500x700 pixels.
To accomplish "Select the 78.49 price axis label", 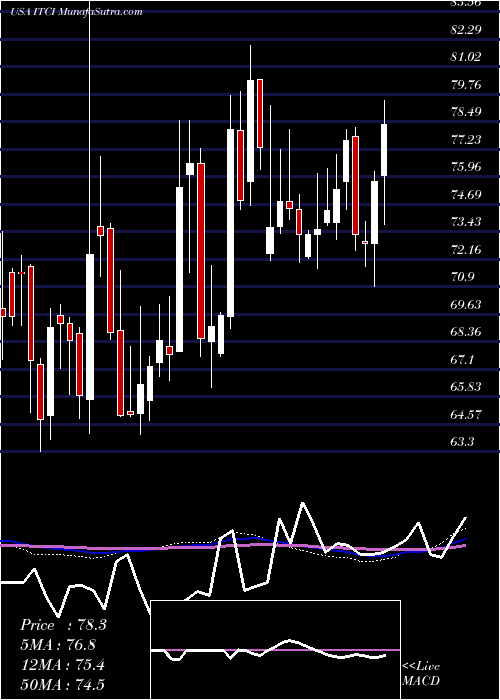I will click(467, 112).
